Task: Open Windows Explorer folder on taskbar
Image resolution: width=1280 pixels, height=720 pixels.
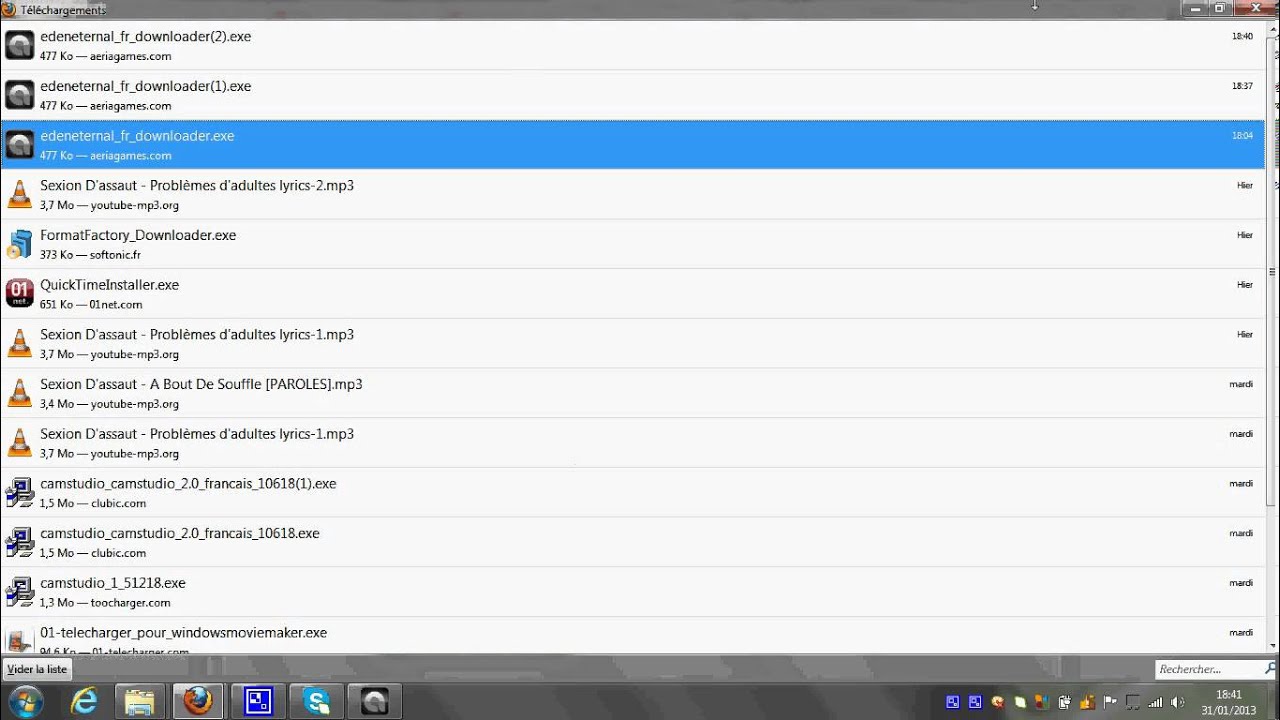Action: (140, 701)
